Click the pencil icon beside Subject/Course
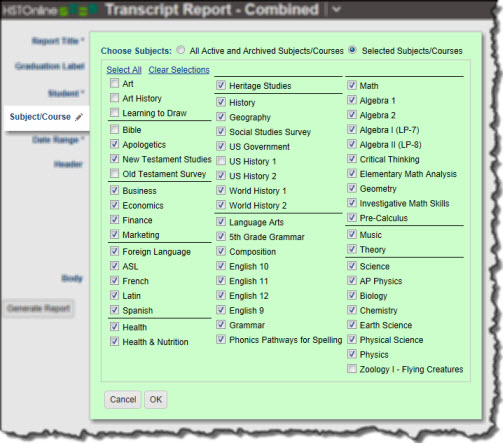 pyautogui.click(x=79, y=117)
